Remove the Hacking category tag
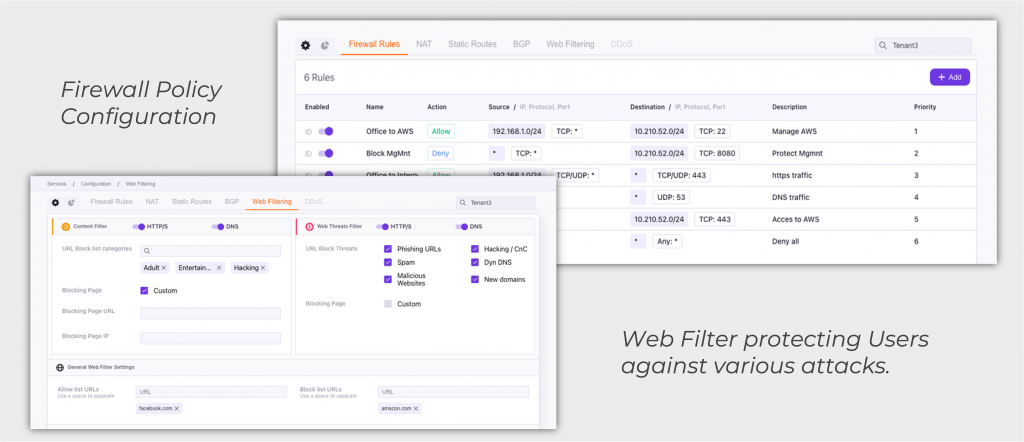Image resolution: width=1024 pixels, height=442 pixels. click(x=263, y=268)
